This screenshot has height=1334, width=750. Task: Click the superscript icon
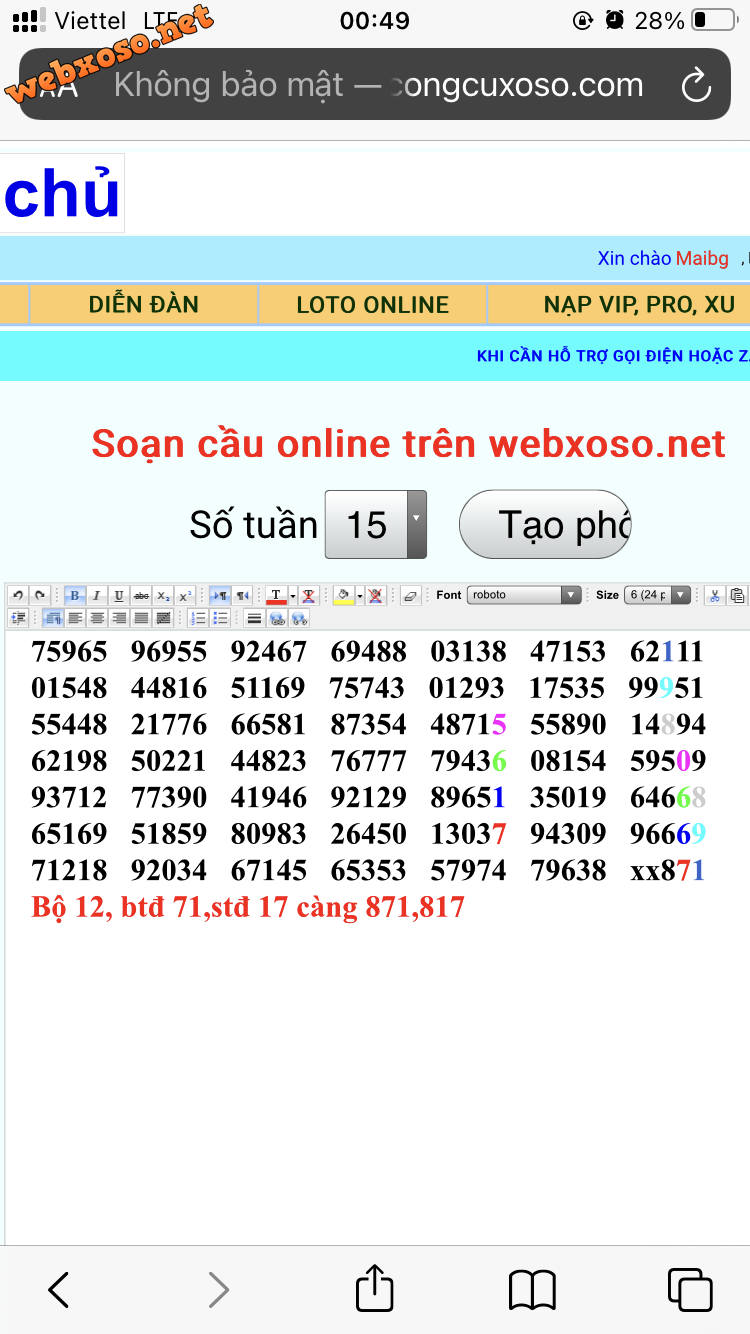tap(186, 595)
